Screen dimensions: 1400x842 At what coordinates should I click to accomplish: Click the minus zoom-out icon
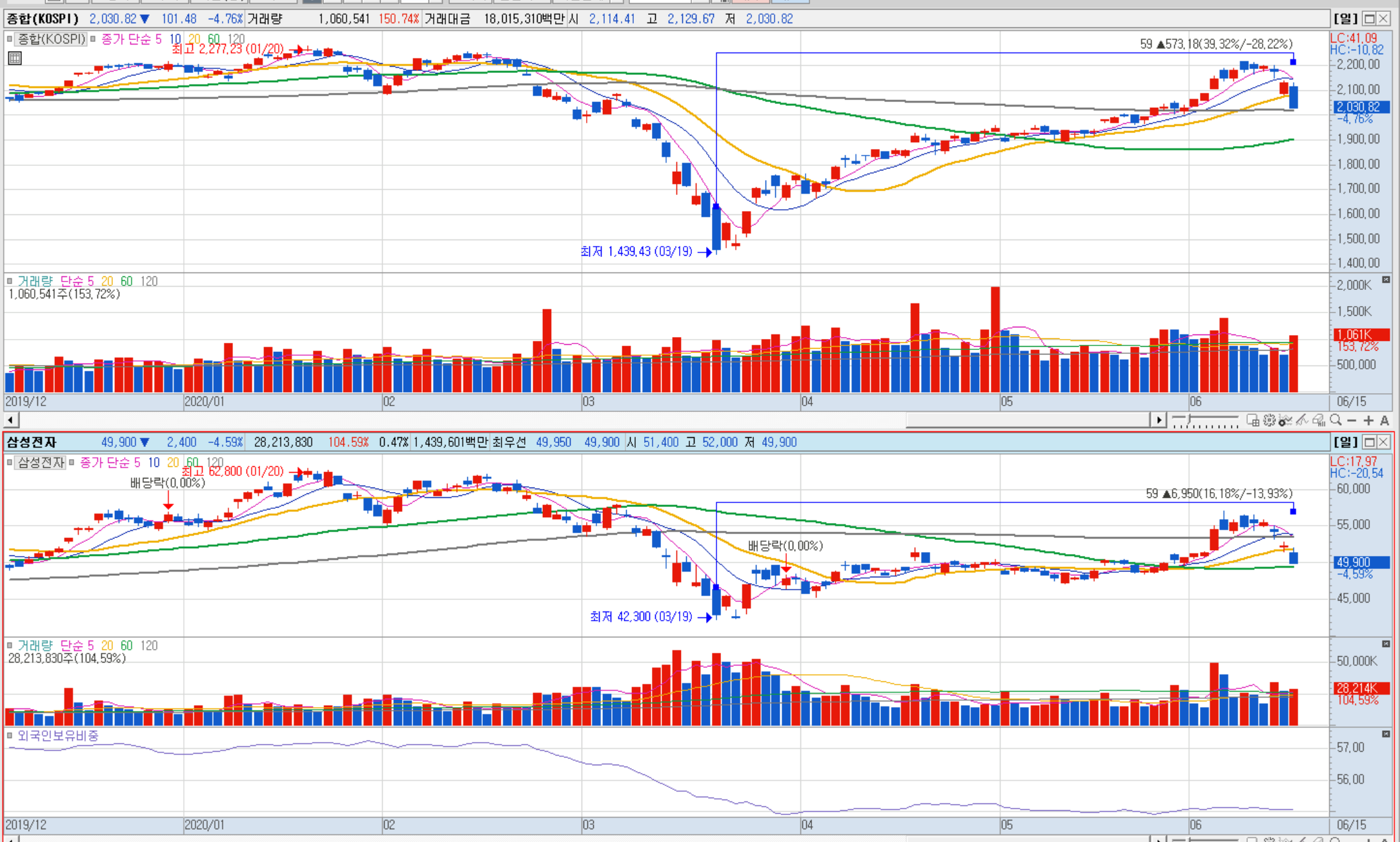coord(1352,420)
